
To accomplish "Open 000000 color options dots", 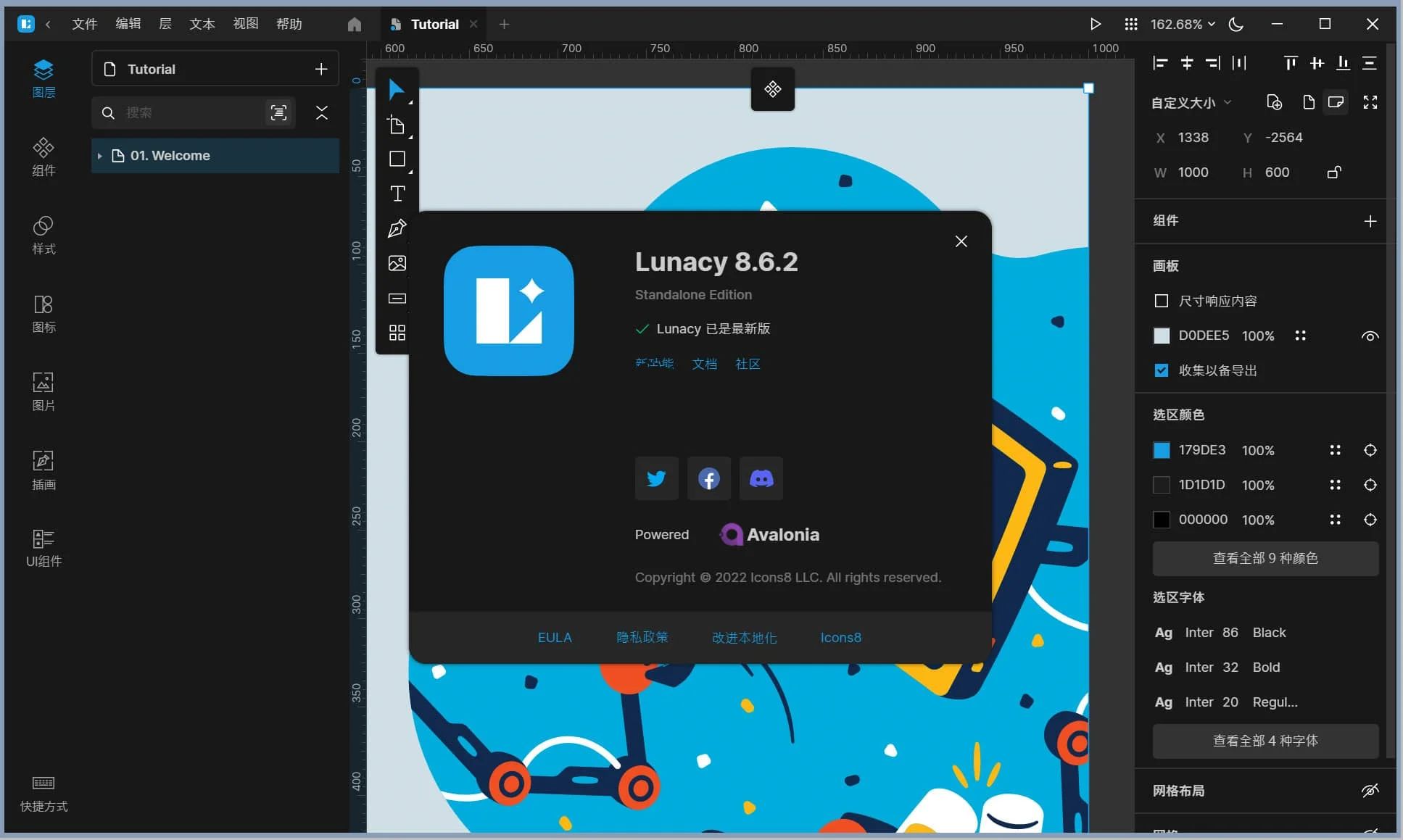I will [1335, 520].
